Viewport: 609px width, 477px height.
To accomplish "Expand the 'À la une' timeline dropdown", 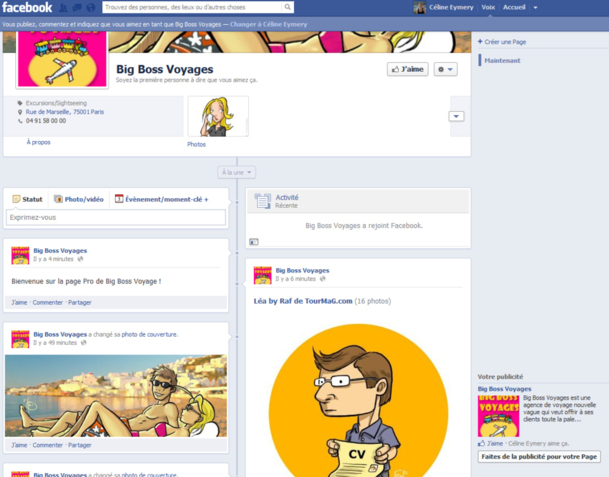I will (238, 173).
